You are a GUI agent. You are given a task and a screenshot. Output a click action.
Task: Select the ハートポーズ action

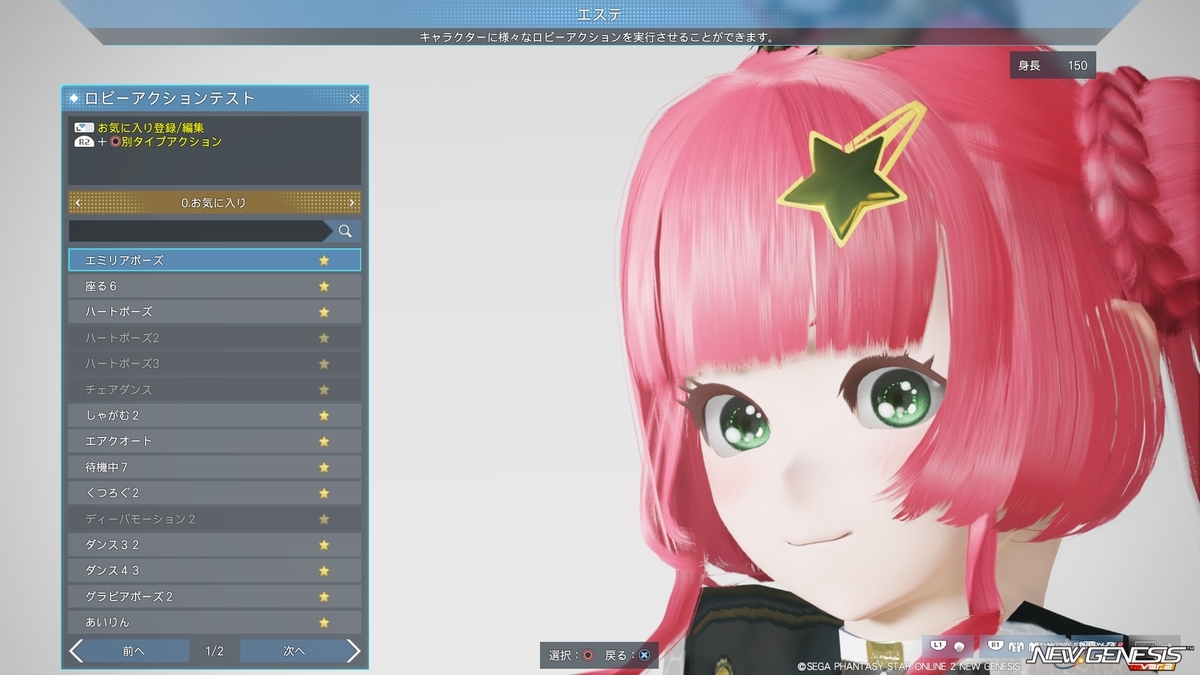[214, 312]
